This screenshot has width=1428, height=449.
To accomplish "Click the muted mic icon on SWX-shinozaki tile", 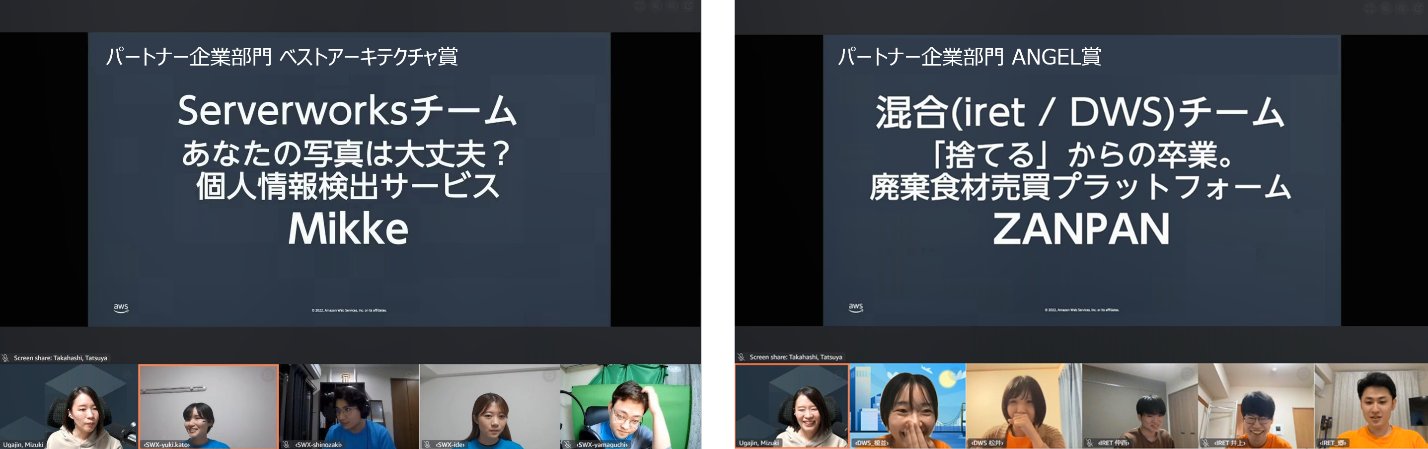I will pyautogui.click(x=288, y=444).
